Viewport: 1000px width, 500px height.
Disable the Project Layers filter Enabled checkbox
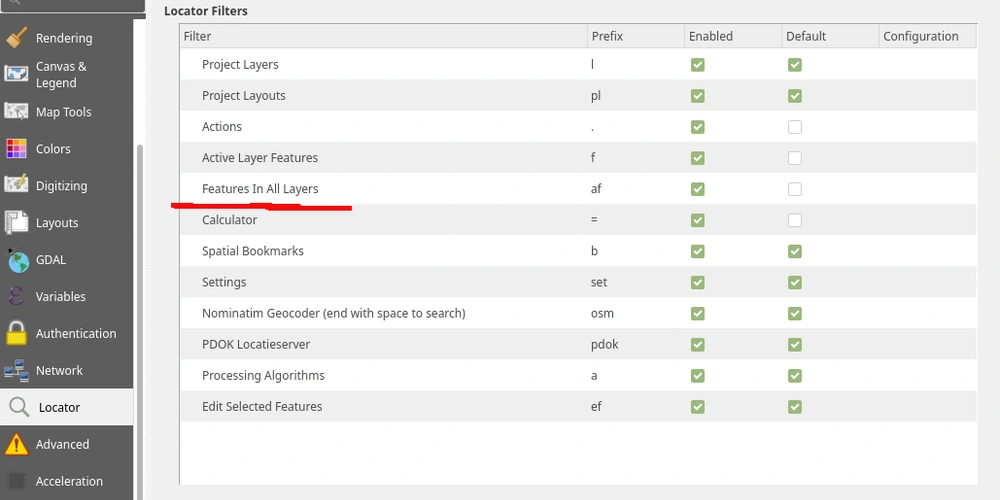pyautogui.click(x=698, y=64)
